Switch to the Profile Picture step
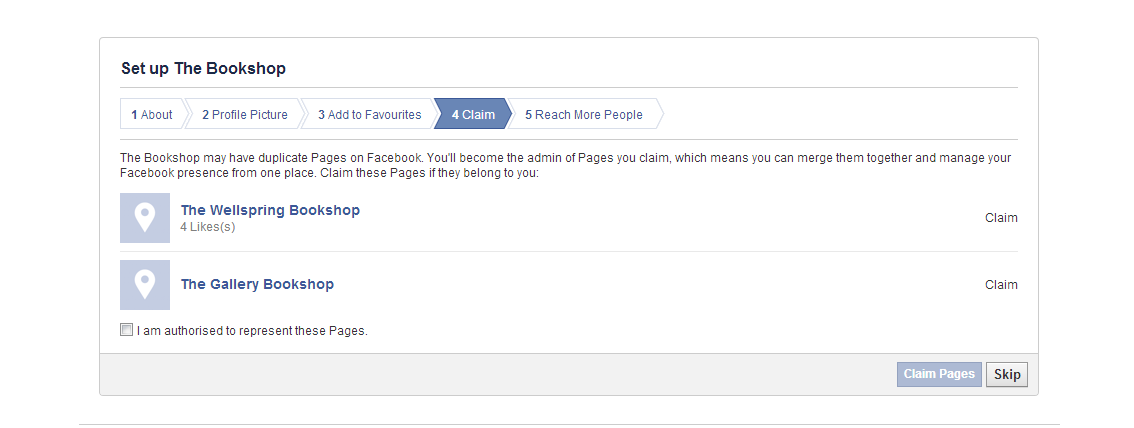Screen dimensions: 1134x428 pos(244,114)
